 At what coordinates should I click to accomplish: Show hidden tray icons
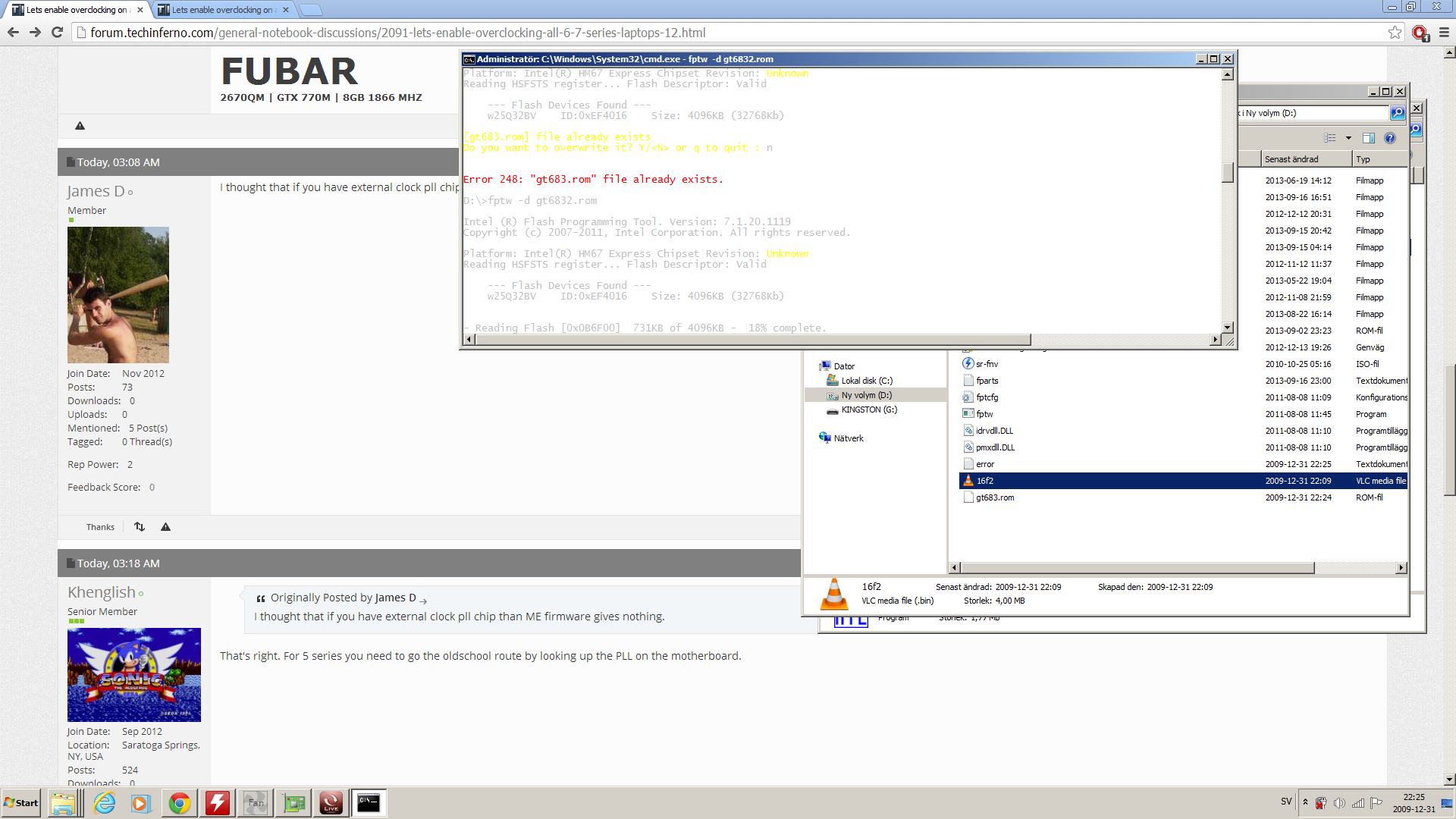coord(1305,802)
